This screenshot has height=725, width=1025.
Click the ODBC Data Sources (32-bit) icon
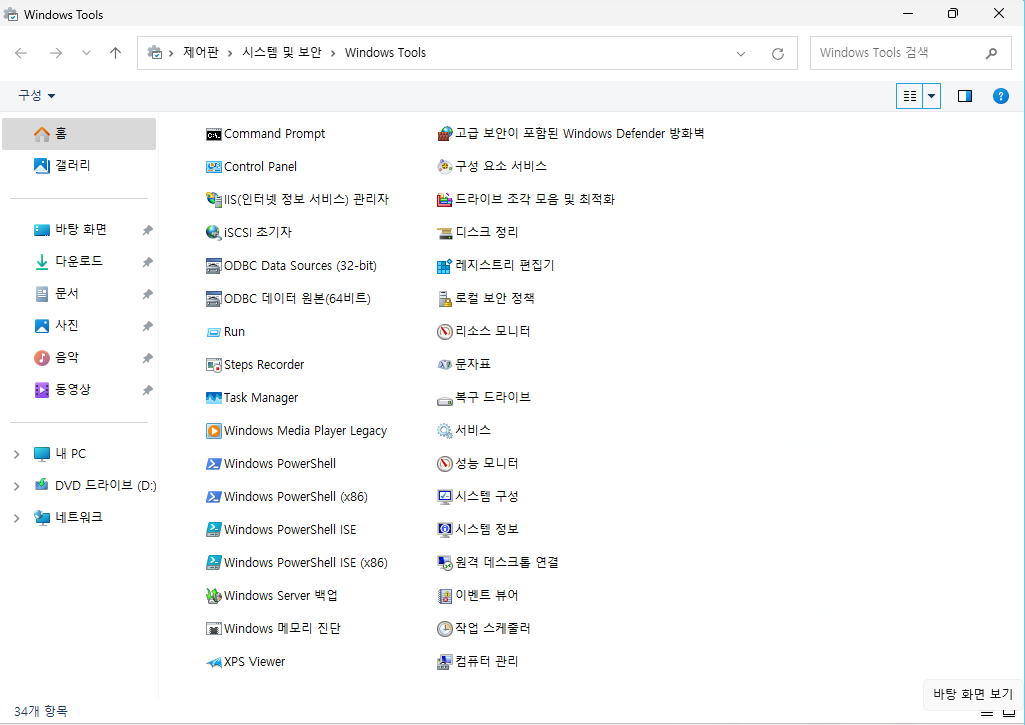pyautogui.click(x=213, y=266)
